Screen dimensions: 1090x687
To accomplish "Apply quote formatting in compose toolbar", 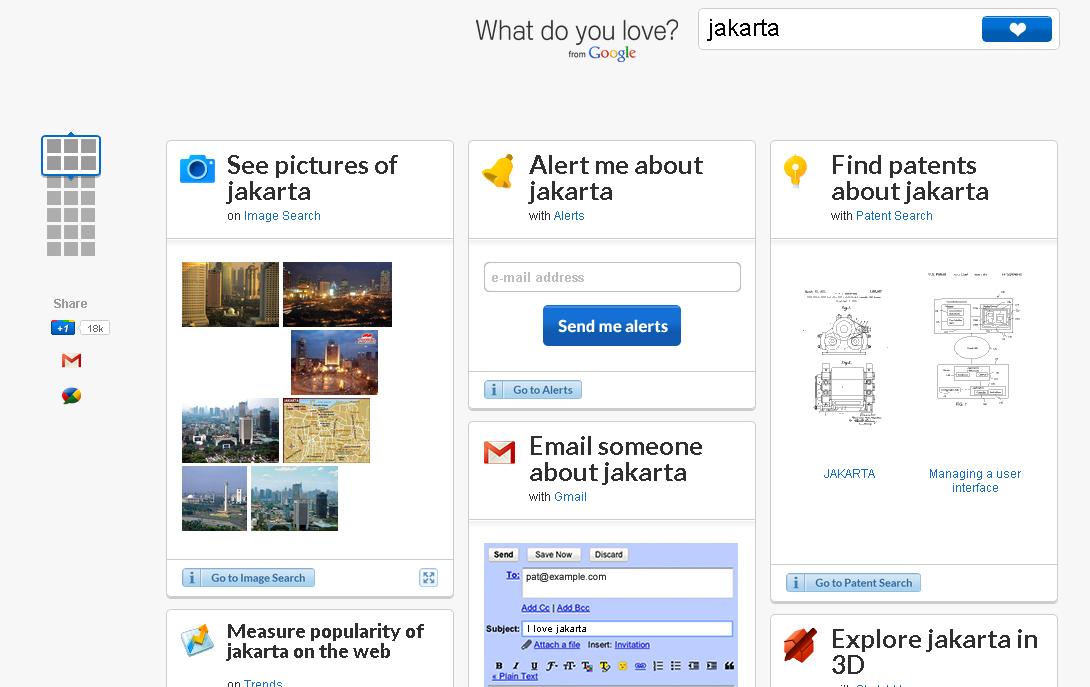I will point(729,666).
